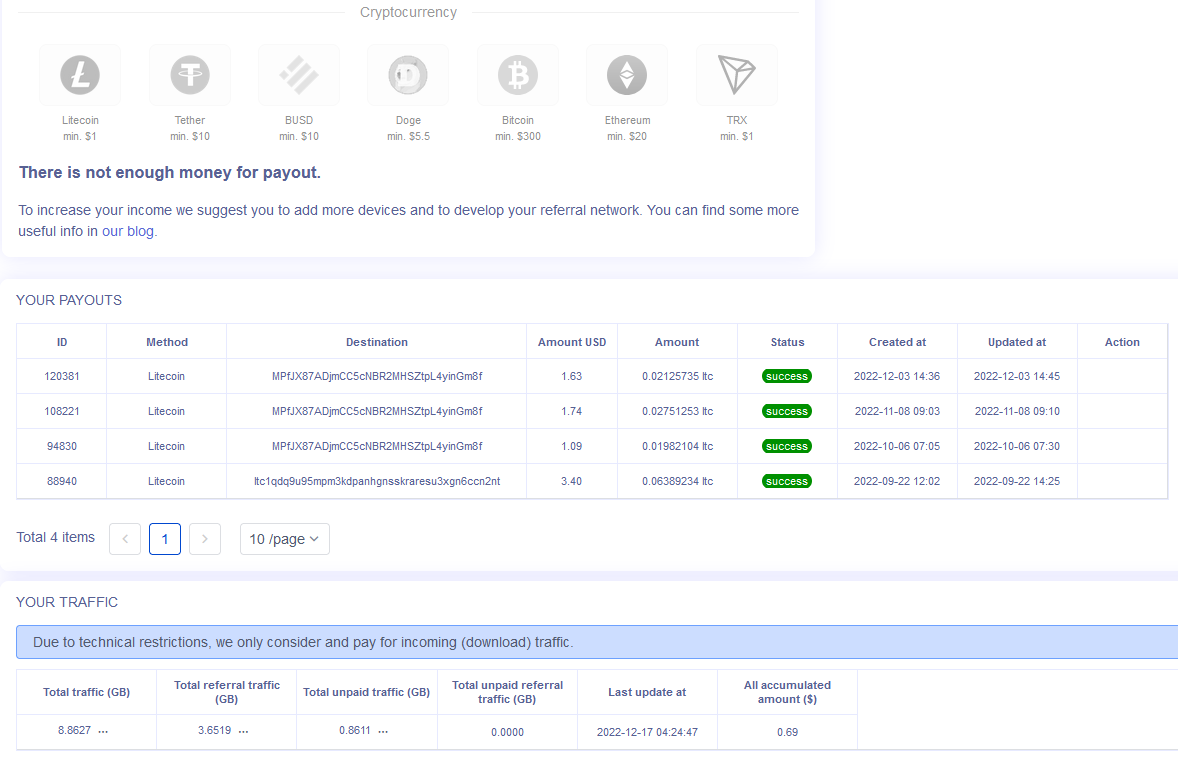Viewport: 1178px width, 758px height.
Task: Click the Destination column header
Action: tap(376, 342)
